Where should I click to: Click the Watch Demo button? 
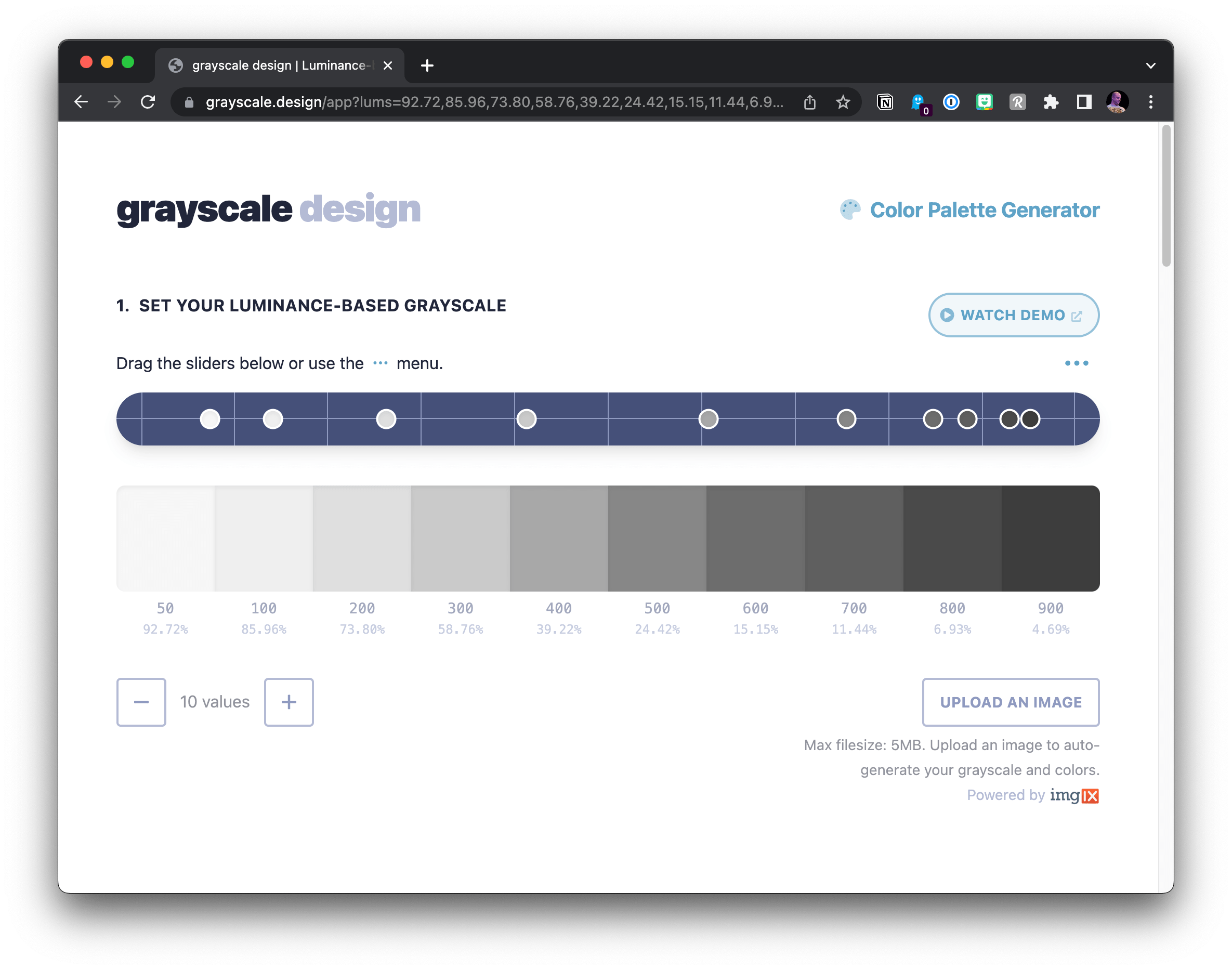point(1013,315)
